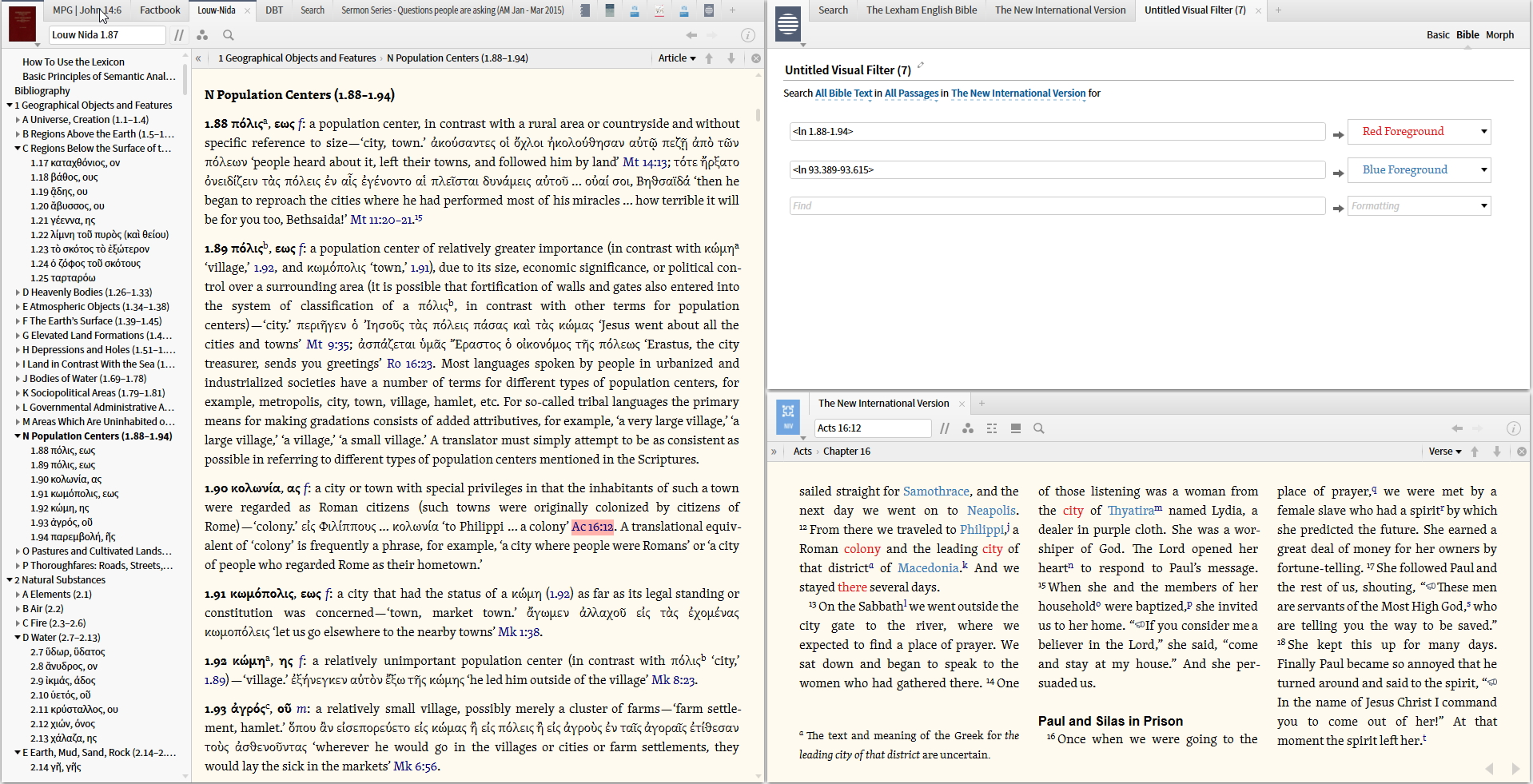Jump to next article in Louw-Nida
The width and height of the screenshot is (1533, 784).
pyautogui.click(x=731, y=58)
